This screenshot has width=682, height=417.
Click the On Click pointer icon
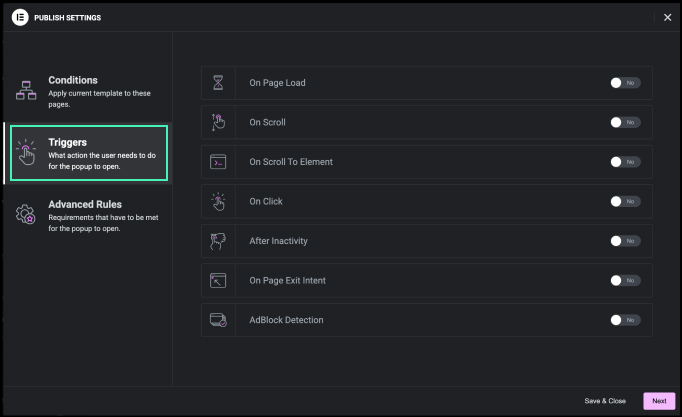[x=218, y=201]
